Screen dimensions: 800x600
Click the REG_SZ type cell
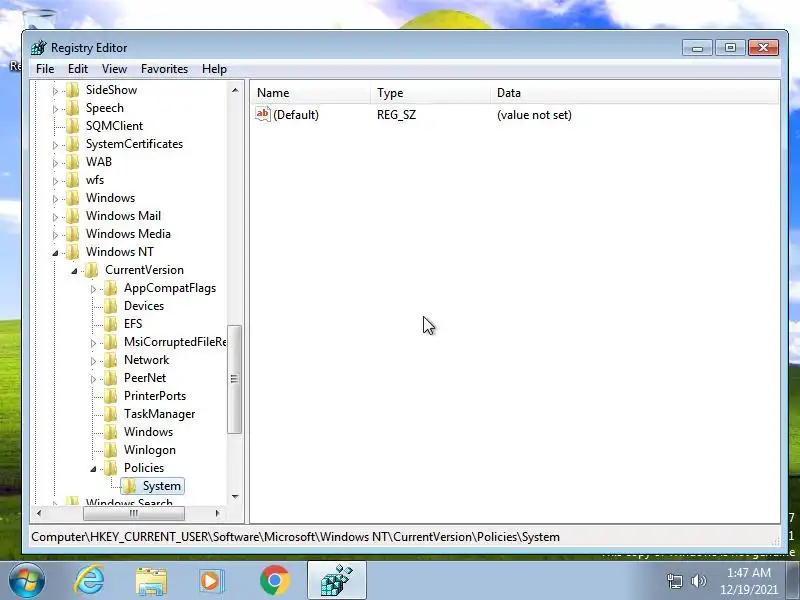point(396,115)
